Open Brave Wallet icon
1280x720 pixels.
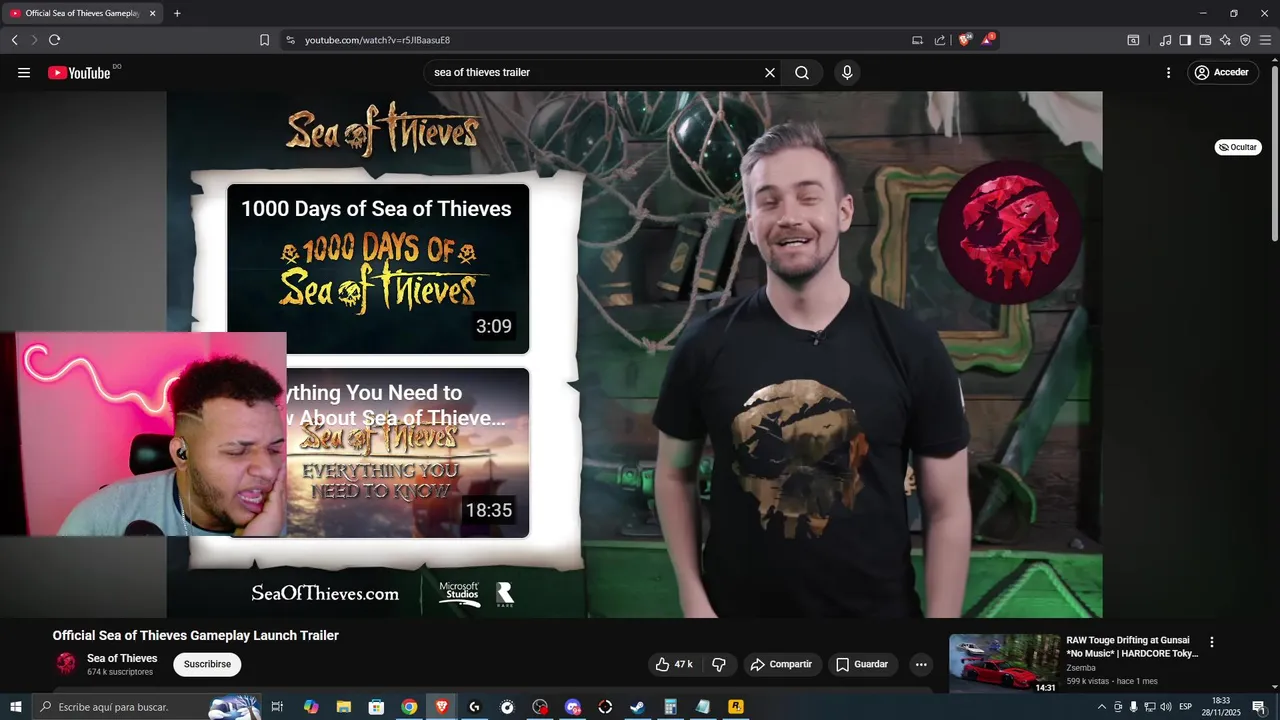(1205, 40)
